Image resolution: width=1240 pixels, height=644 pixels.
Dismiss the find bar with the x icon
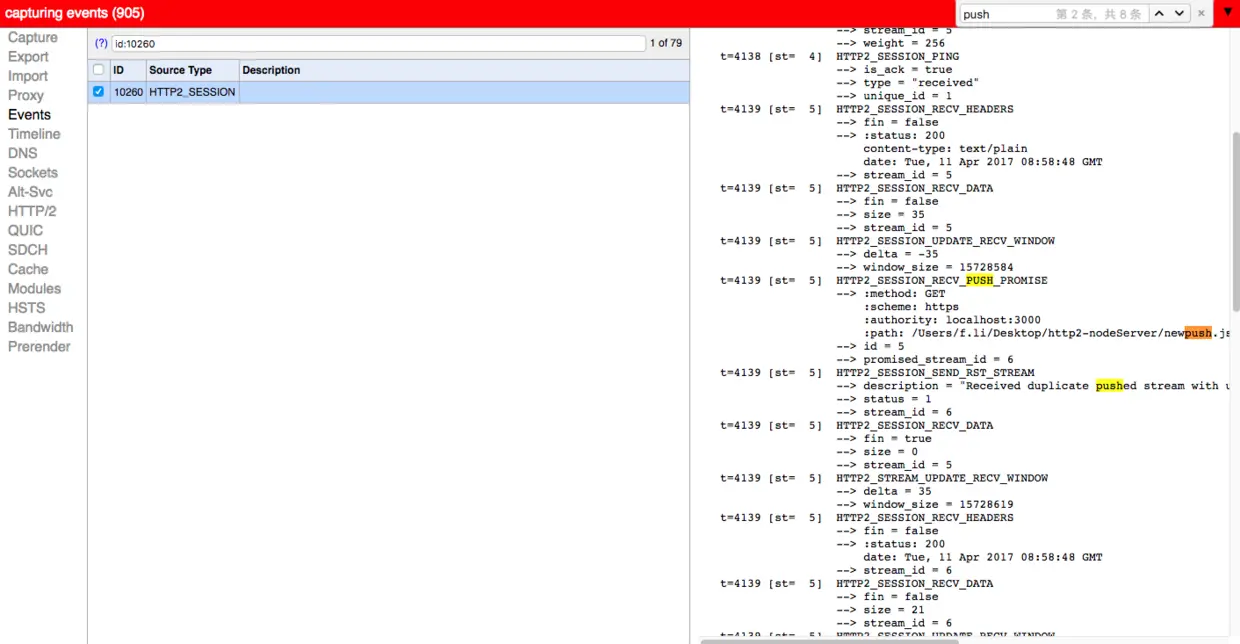click(1200, 13)
